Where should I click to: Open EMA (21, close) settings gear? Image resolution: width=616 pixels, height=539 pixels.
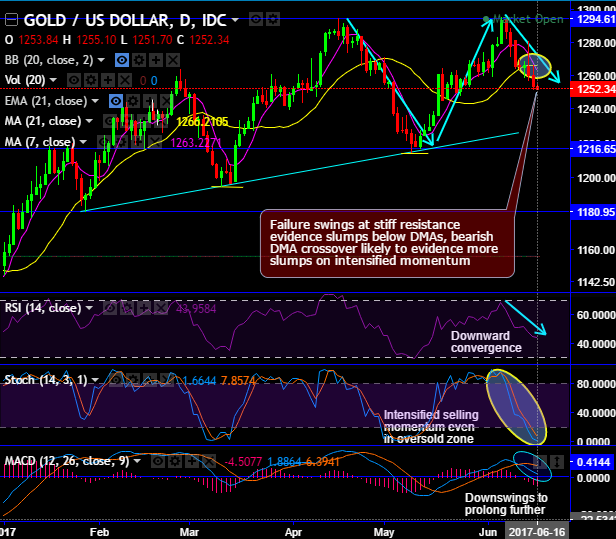click(x=133, y=101)
